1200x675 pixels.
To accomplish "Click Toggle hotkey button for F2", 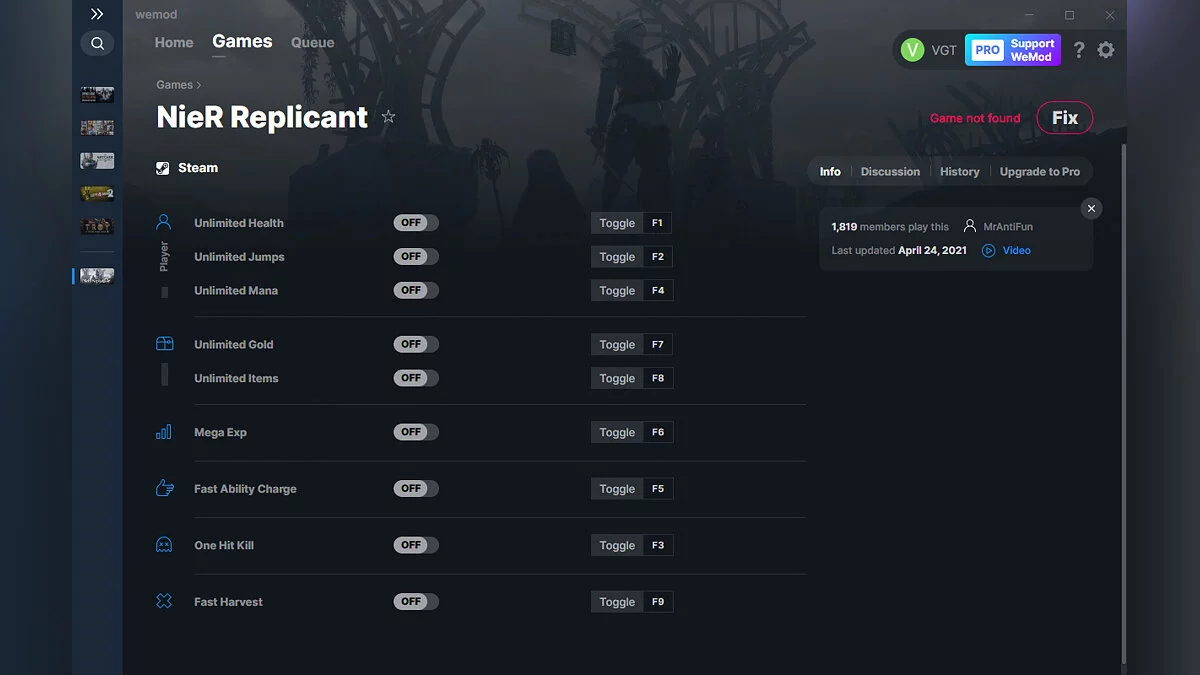I will (x=632, y=257).
